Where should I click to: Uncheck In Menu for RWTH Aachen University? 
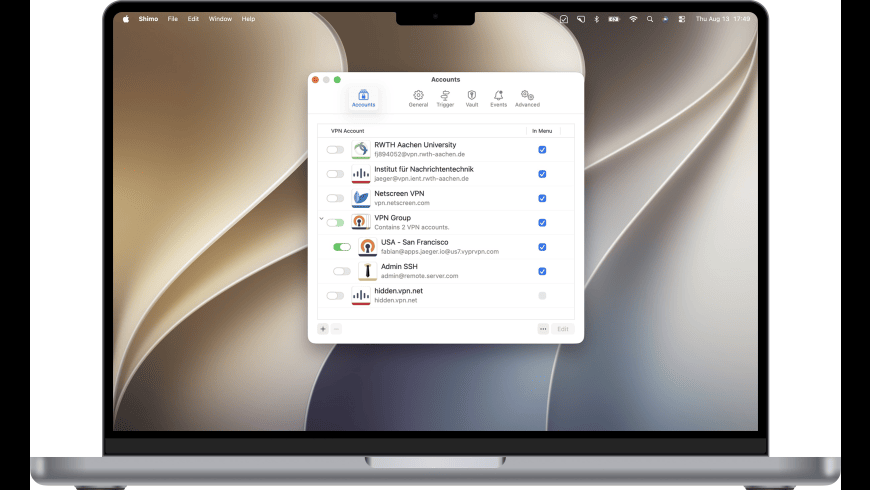[542, 150]
